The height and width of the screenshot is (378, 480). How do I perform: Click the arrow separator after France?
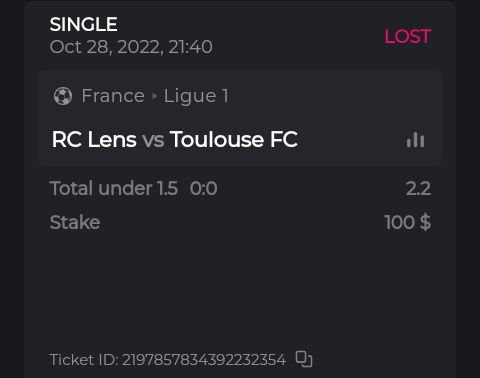(154, 96)
